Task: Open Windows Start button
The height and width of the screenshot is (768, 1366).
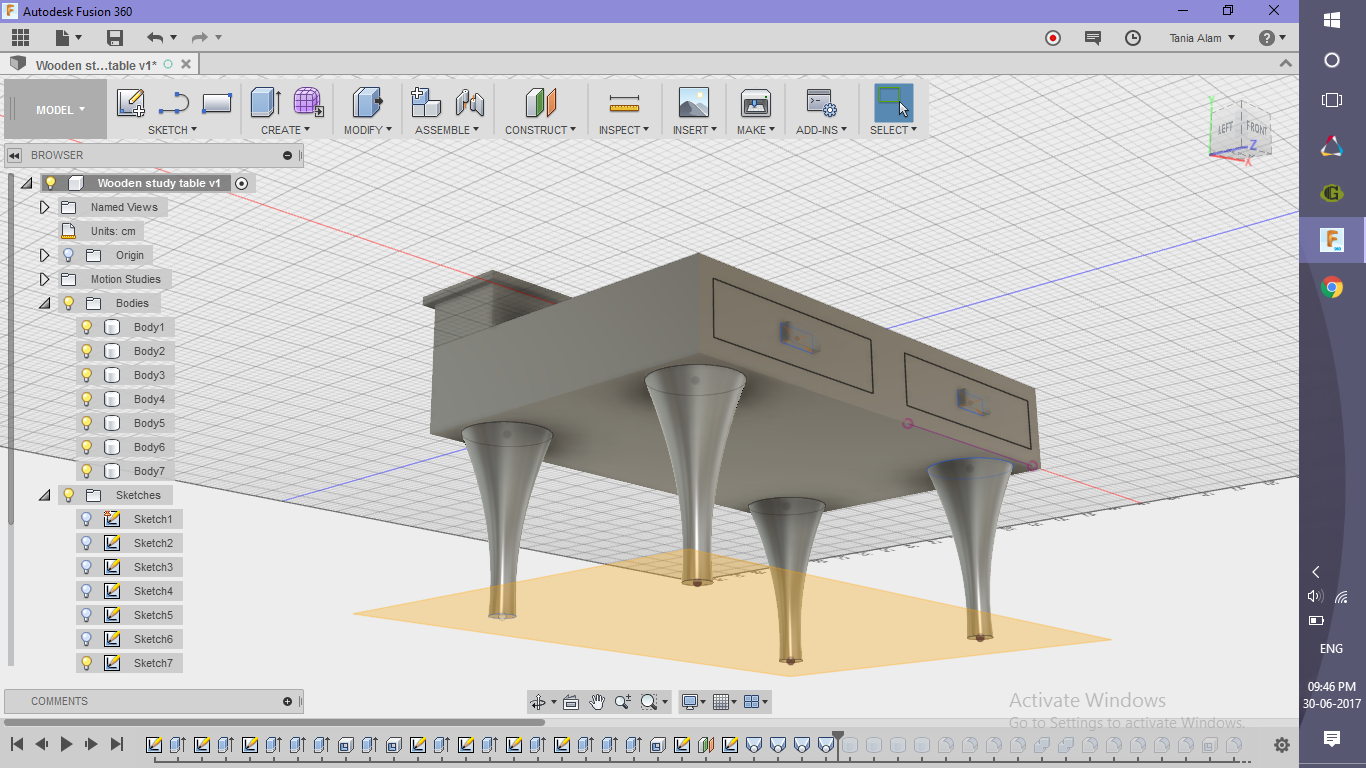Action: (1332, 19)
